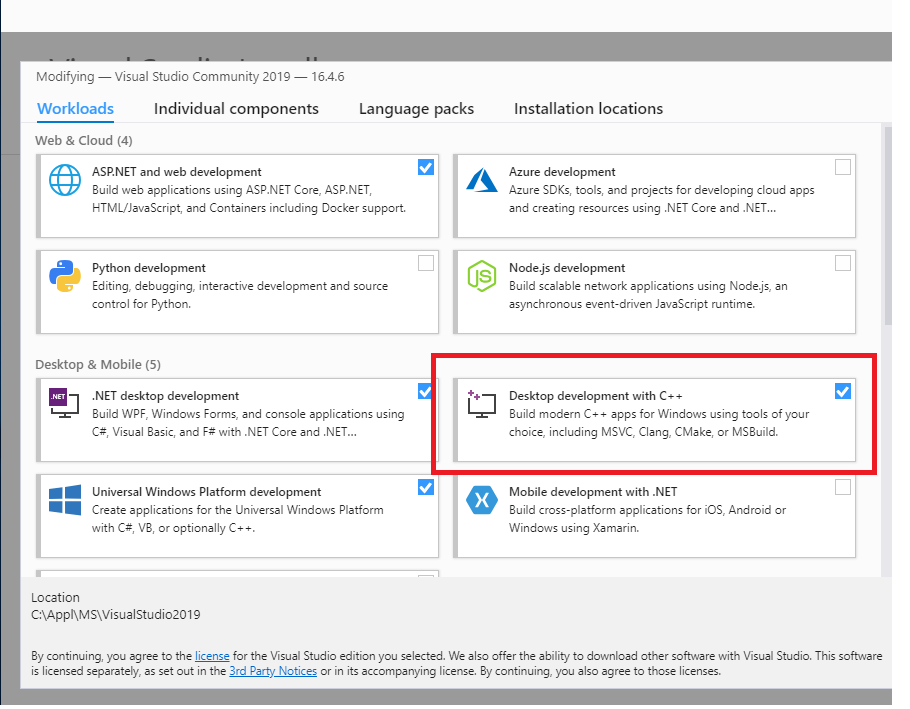Open the Individual components tab
Image resolution: width=910 pixels, height=709 pixels.
click(236, 108)
